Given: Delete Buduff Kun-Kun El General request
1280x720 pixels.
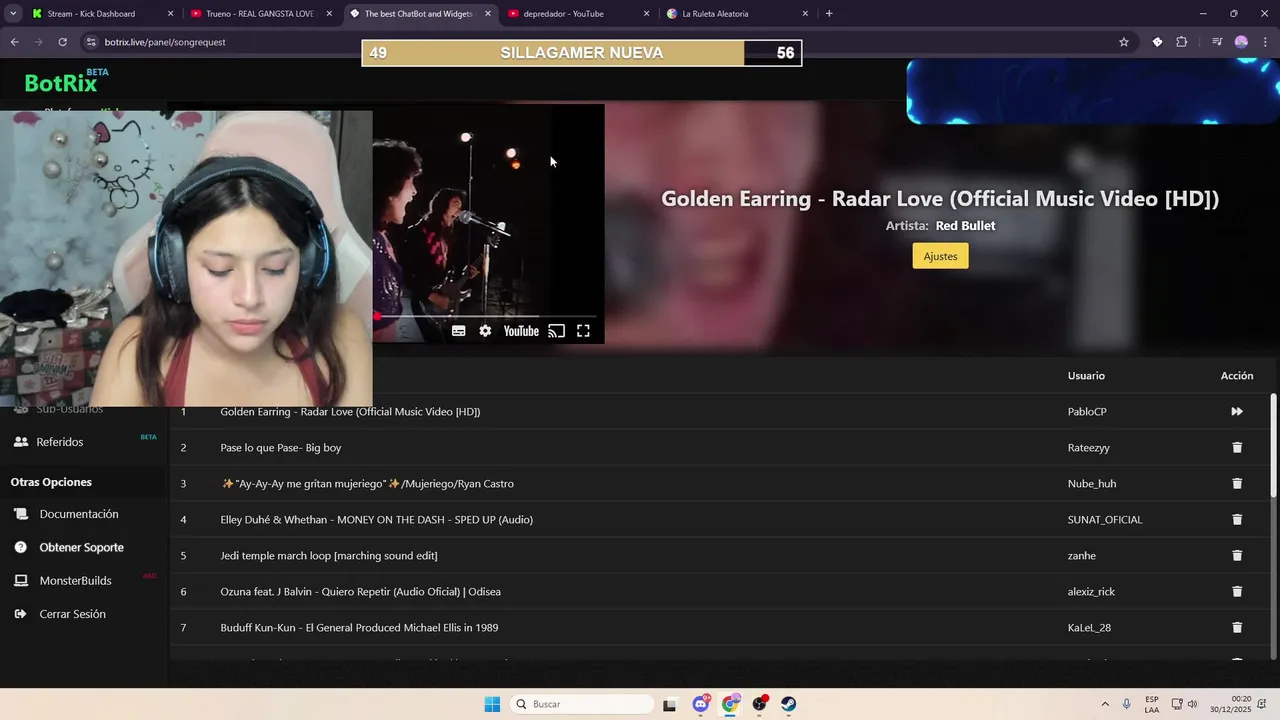Looking at the screenshot, I should pos(1237,628).
